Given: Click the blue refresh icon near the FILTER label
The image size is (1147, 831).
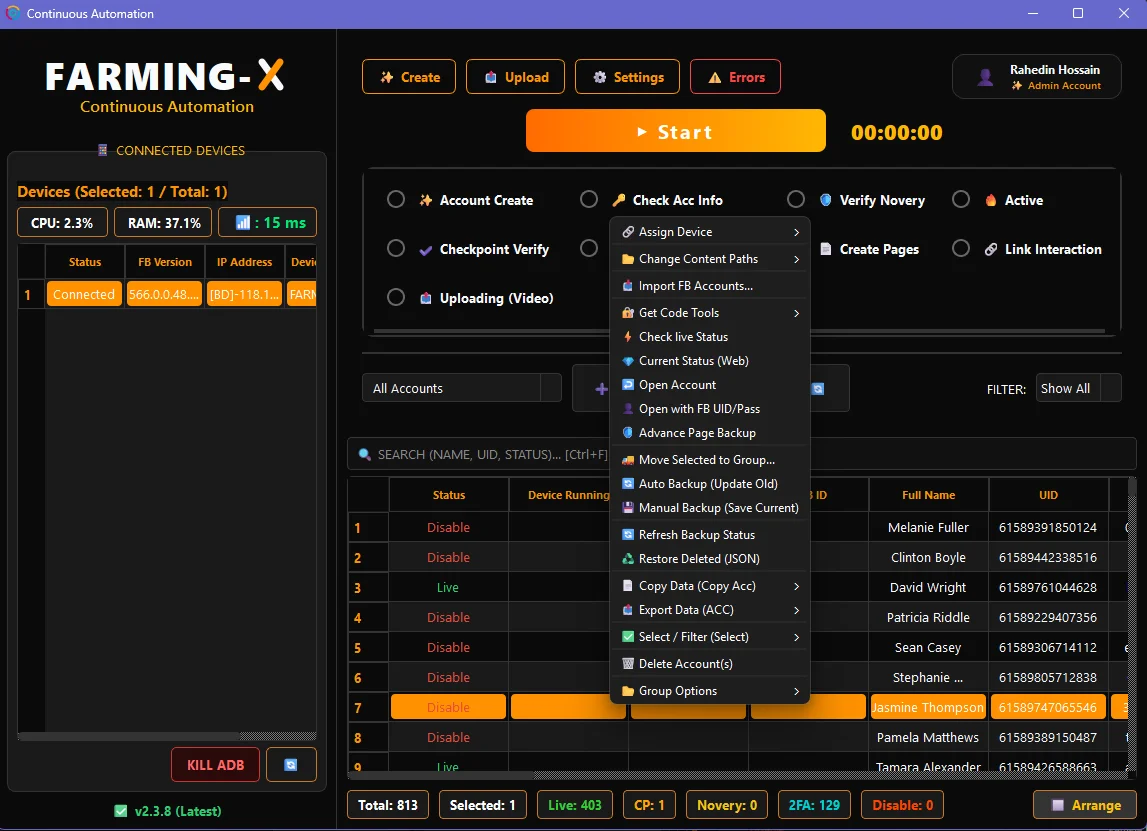Looking at the screenshot, I should (818, 388).
